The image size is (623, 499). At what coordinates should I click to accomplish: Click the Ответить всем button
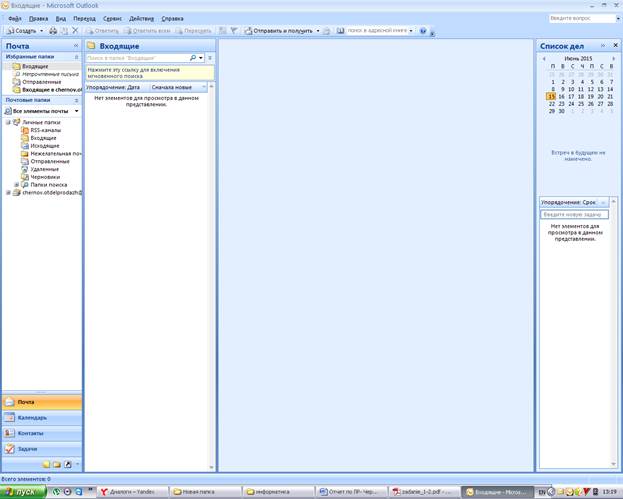pos(147,31)
